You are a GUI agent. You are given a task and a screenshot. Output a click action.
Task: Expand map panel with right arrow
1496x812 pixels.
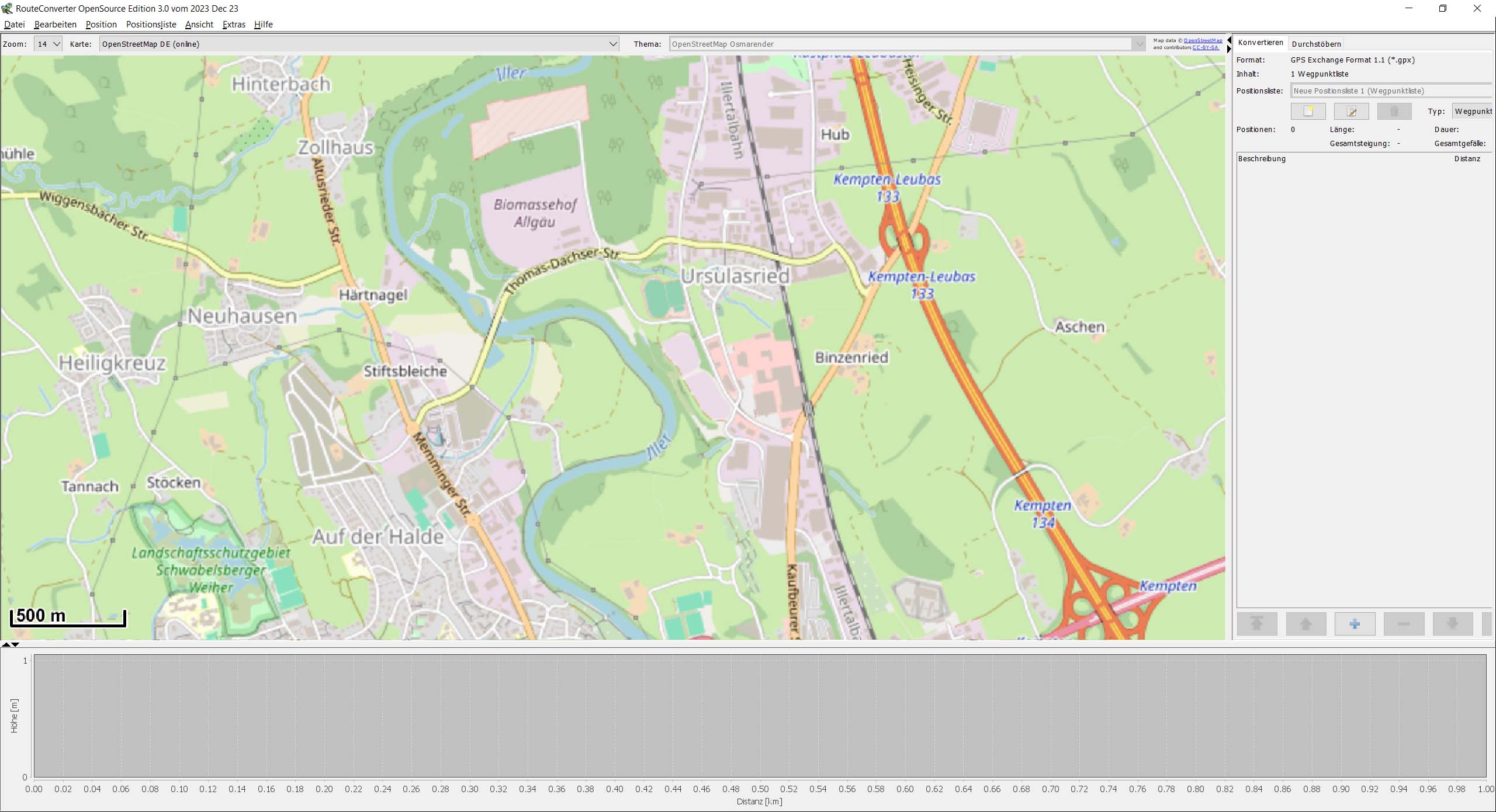point(1229,49)
